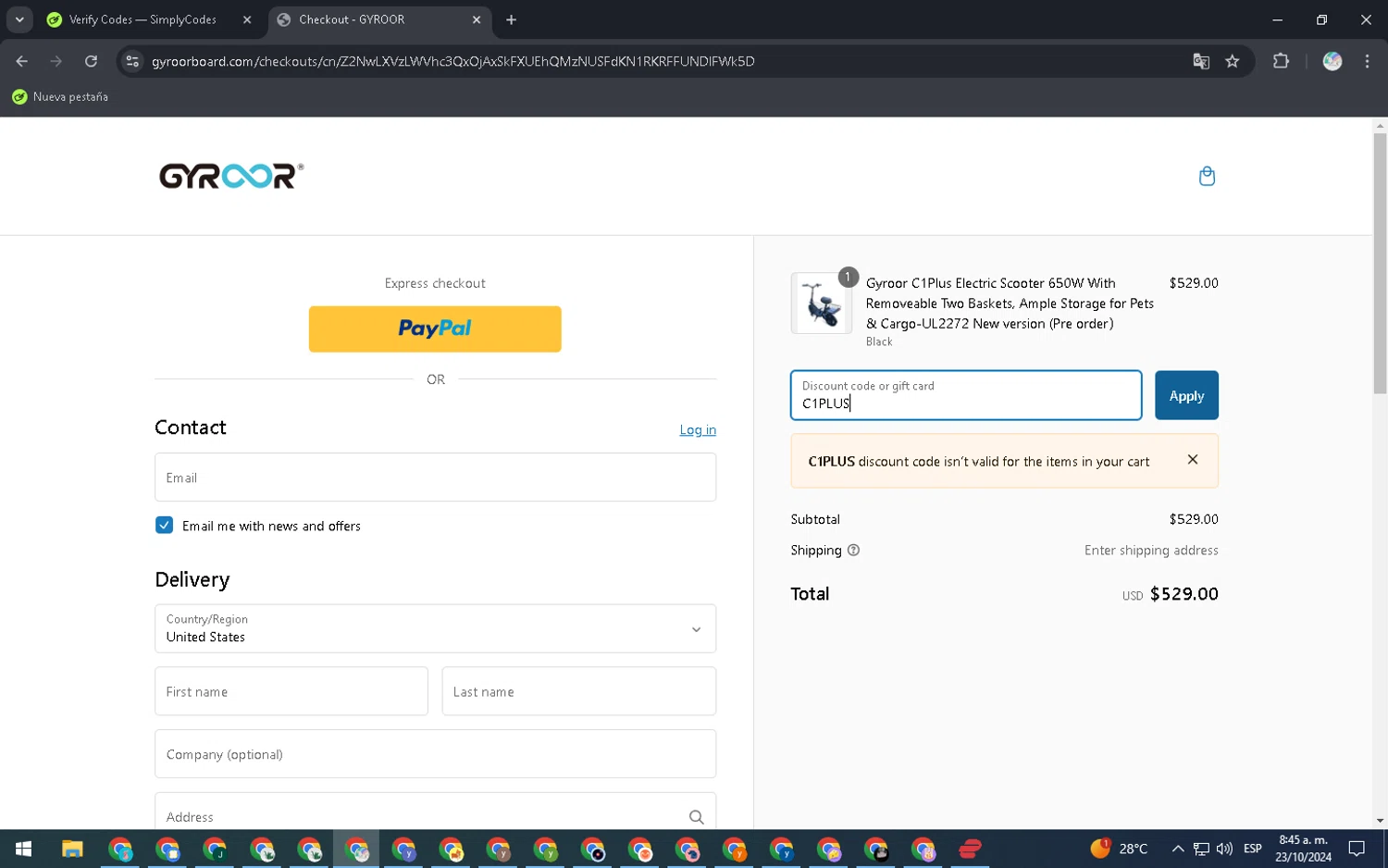Screen dimensions: 1388x868
Task: Go back to the previous page
Action: [22, 61]
